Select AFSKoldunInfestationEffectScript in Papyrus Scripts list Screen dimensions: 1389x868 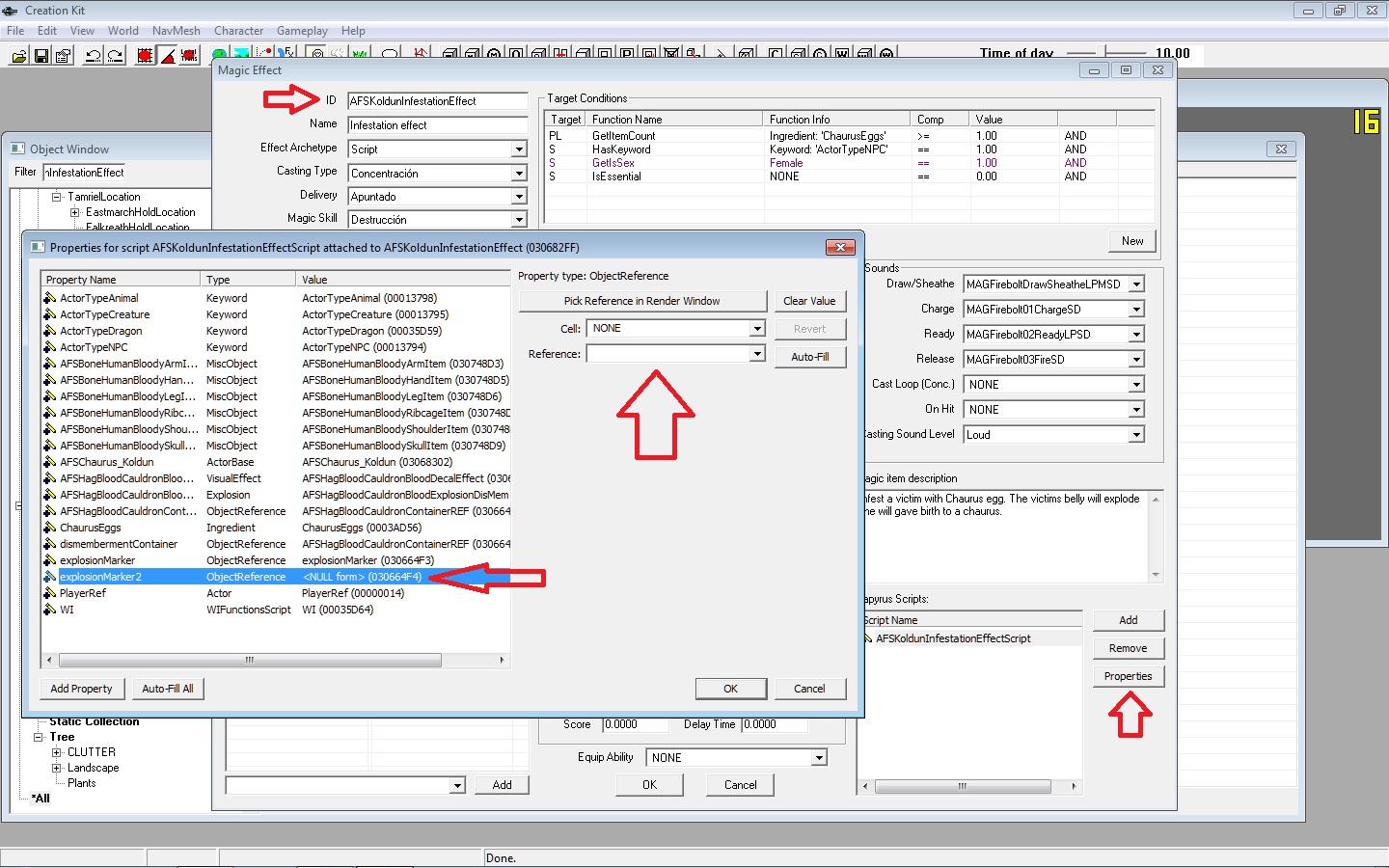click(x=971, y=638)
